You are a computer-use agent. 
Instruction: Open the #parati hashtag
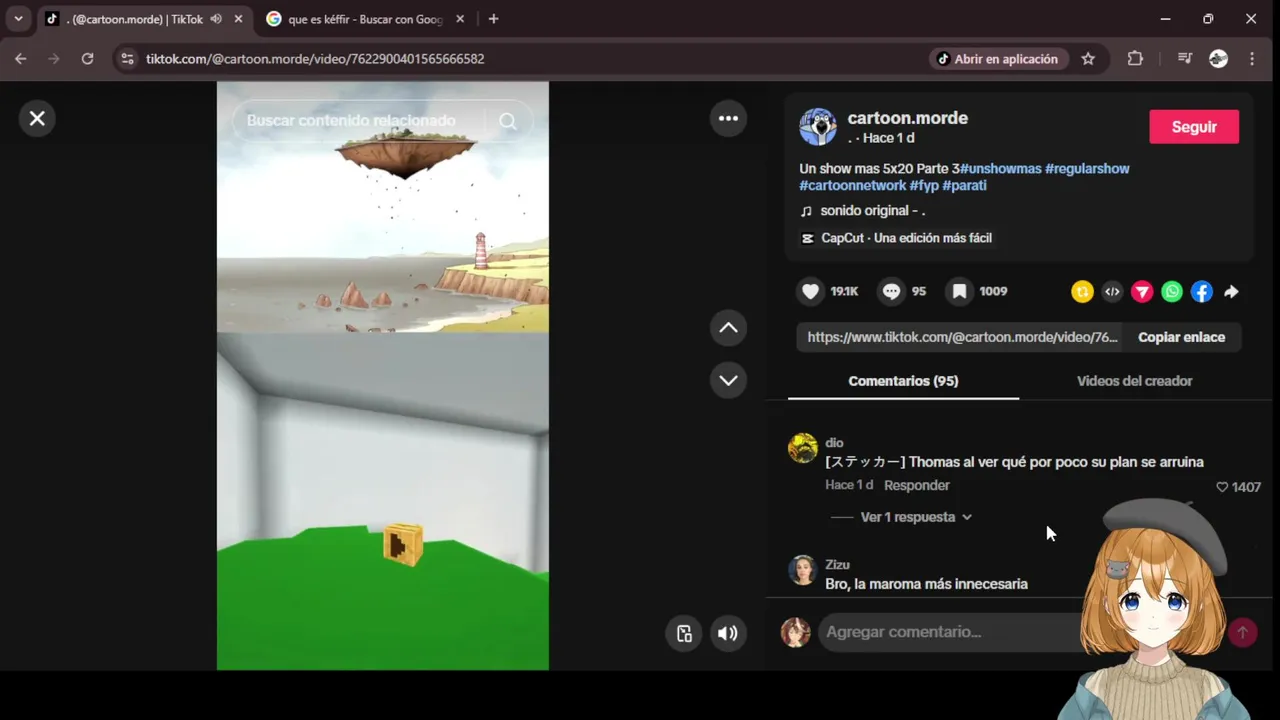[x=964, y=185]
